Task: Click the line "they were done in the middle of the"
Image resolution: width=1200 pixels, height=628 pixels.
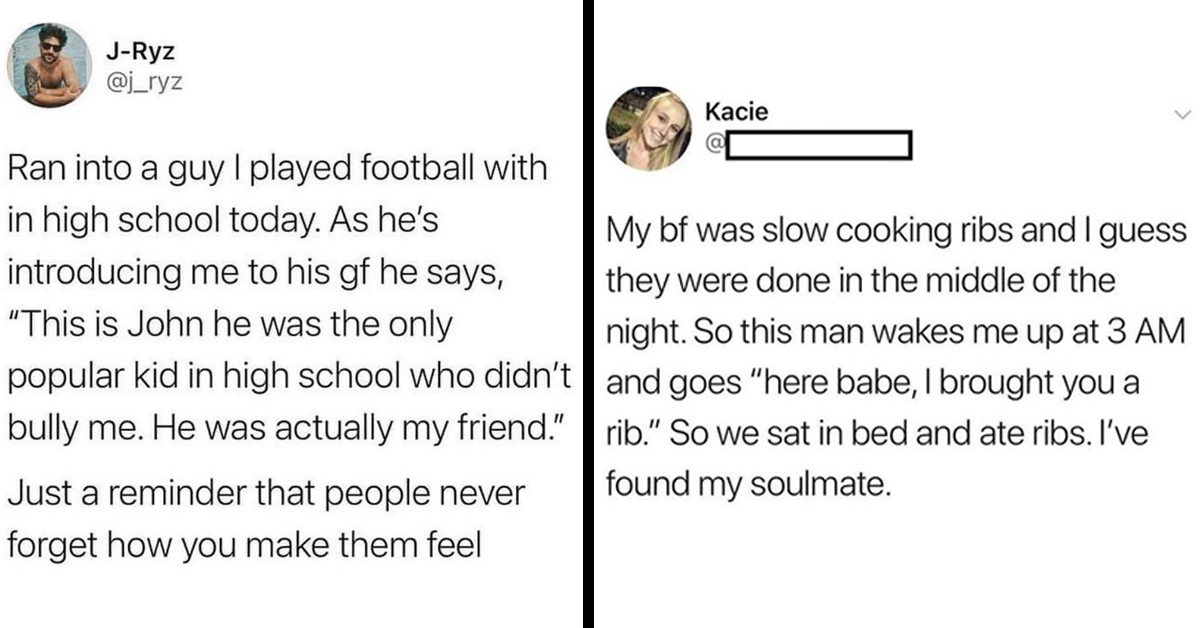Action: pos(861,282)
